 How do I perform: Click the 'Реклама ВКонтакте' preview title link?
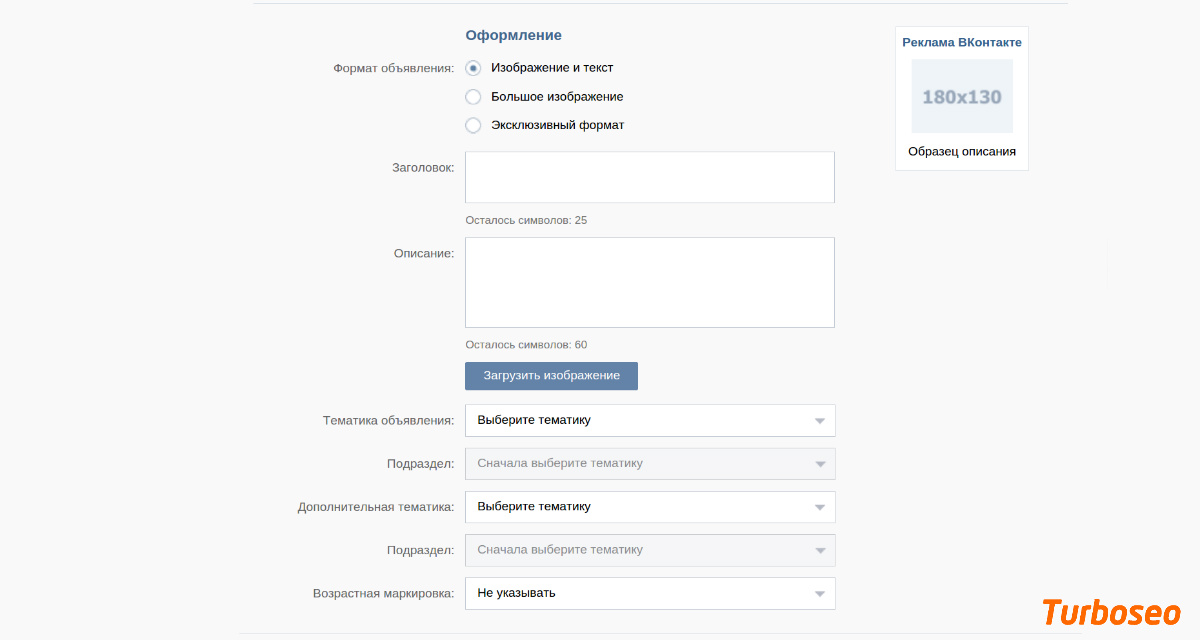(962, 42)
